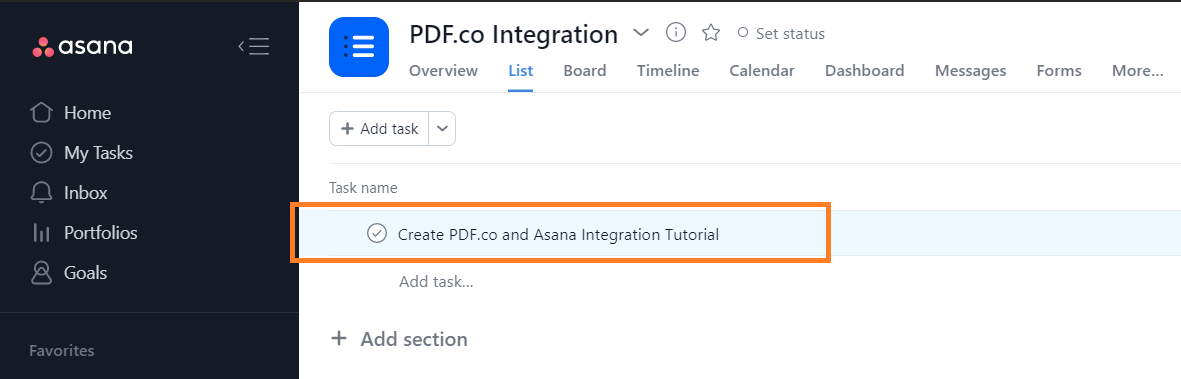Open the Forms tab
Viewport: 1181px width, 379px height.
(x=1059, y=71)
